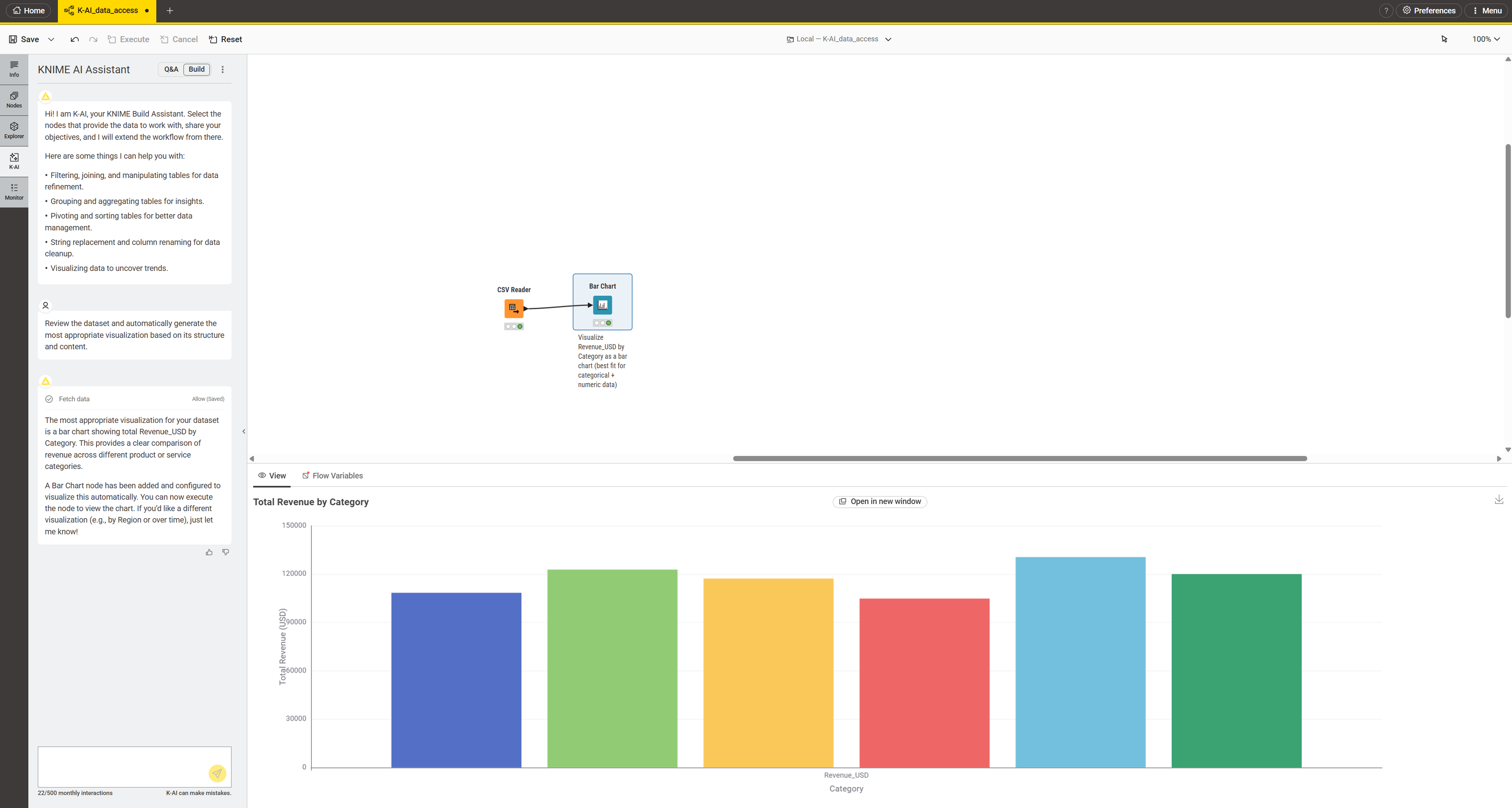Viewport: 1512px width, 808px height.
Task: Click the redo arrow icon
Action: coord(93,39)
